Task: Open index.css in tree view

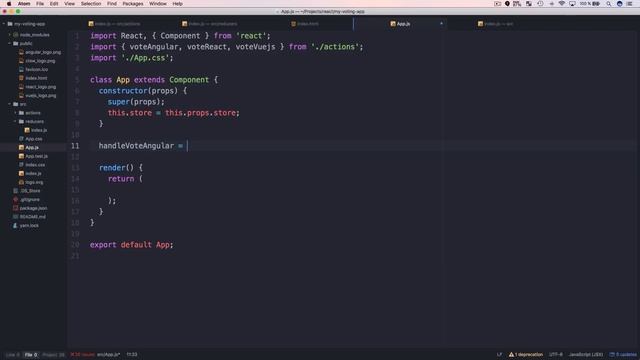Action: coord(35,165)
